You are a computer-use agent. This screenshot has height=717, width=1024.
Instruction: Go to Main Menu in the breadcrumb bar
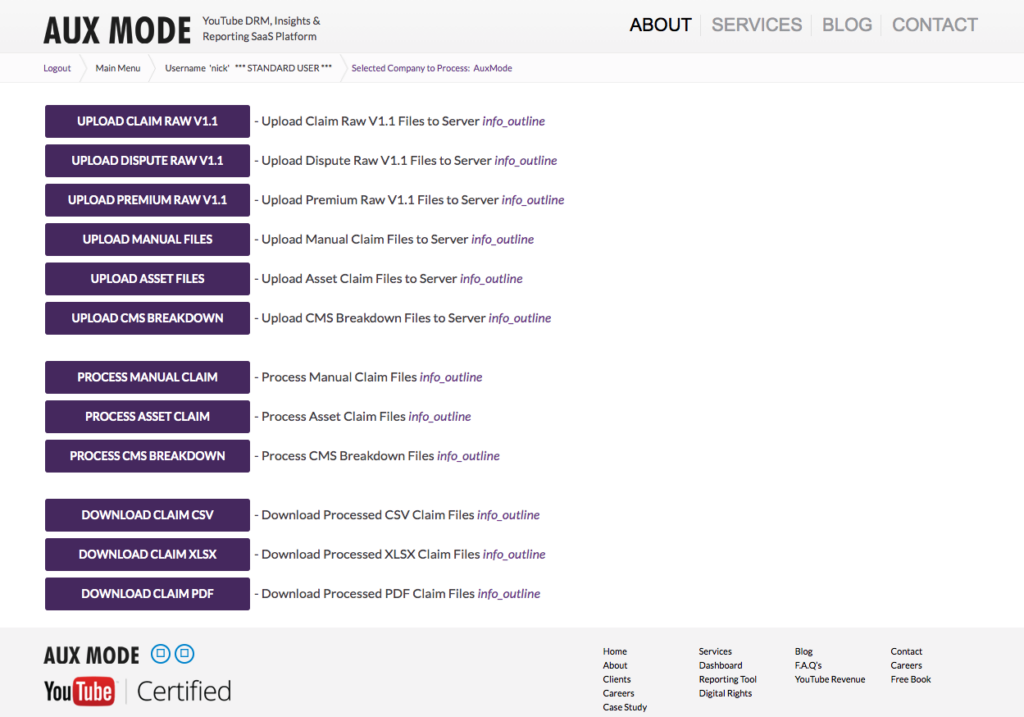[x=118, y=68]
